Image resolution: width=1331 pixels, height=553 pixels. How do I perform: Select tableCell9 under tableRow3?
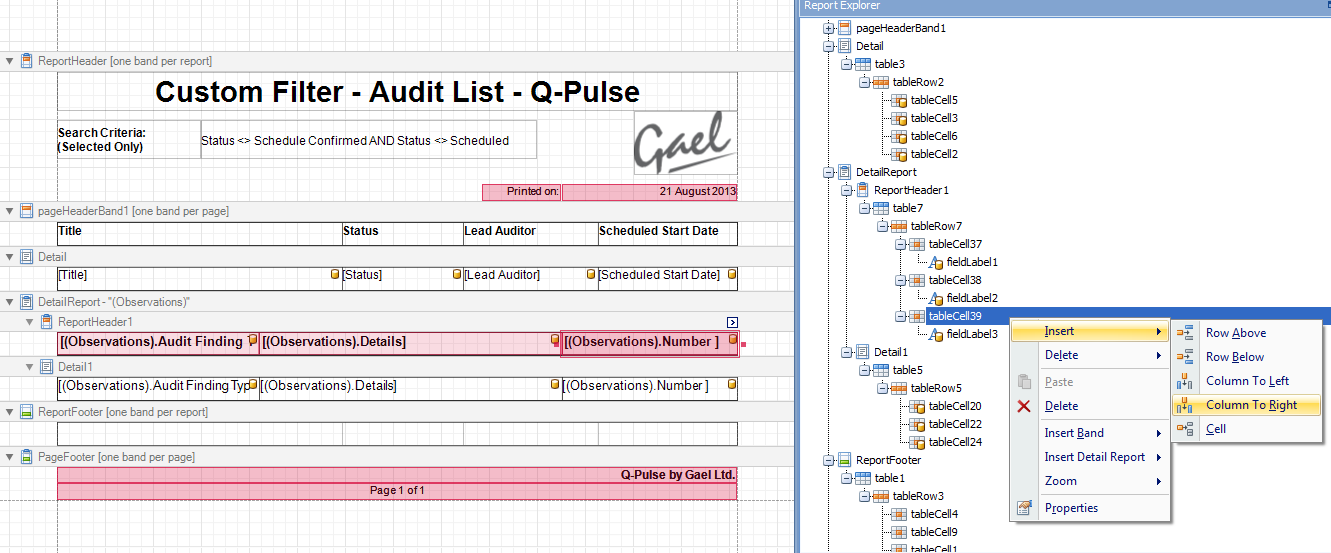tap(934, 532)
